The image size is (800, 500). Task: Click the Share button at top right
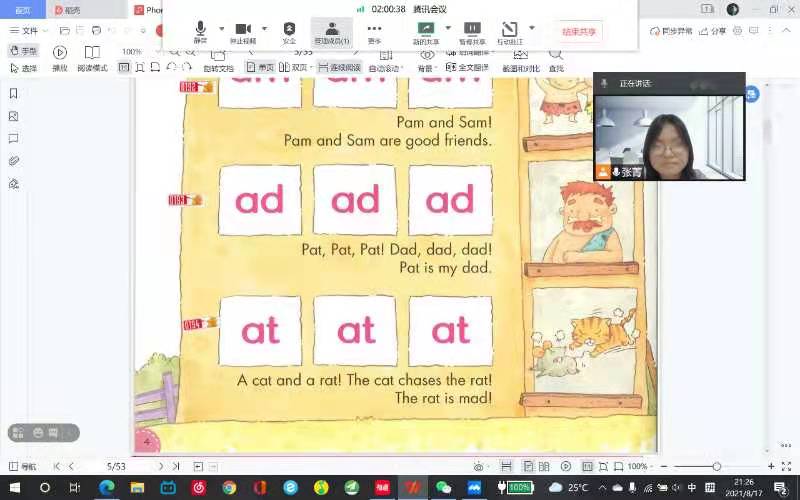pyautogui.click(x=713, y=31)
